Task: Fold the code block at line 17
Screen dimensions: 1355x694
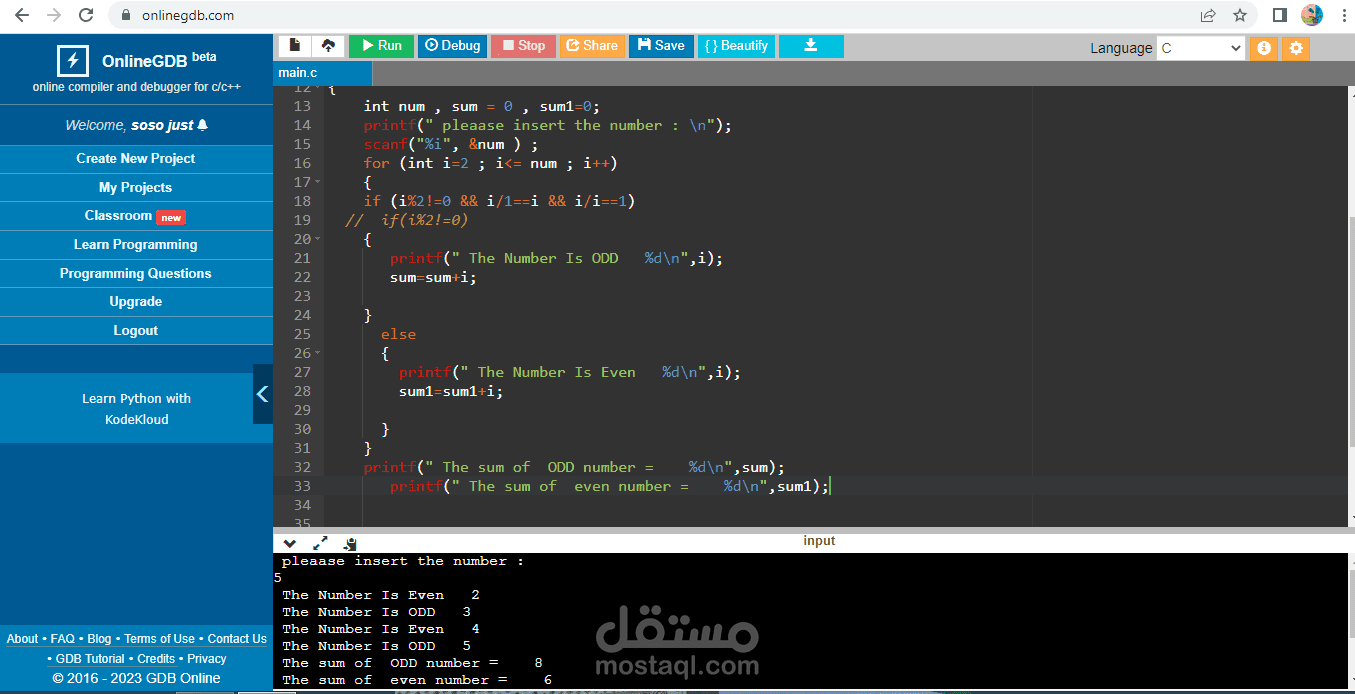Action: 318,182
